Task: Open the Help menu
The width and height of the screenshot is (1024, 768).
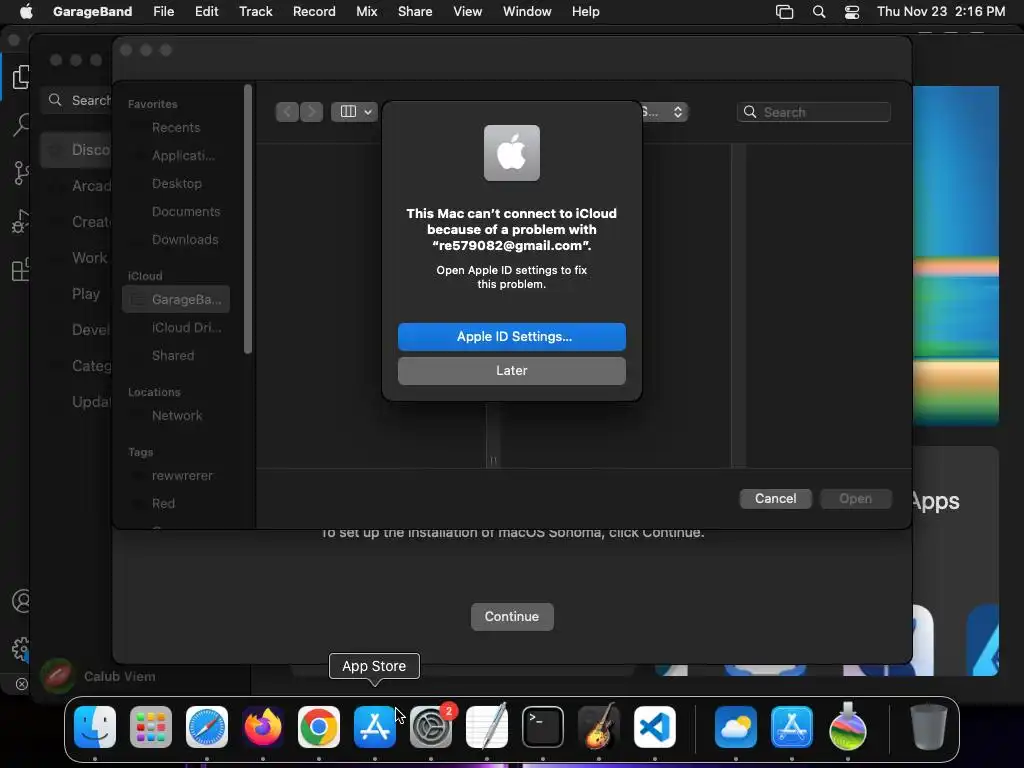Action: coord(585,12)
